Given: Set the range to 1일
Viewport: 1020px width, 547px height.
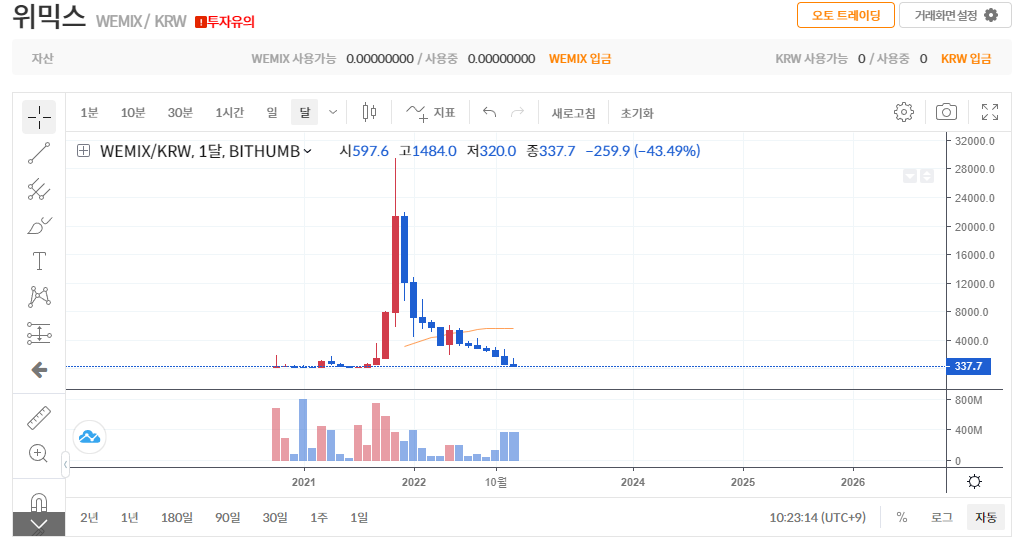Looking at the screenshot, I should click(x=359, y=518).
